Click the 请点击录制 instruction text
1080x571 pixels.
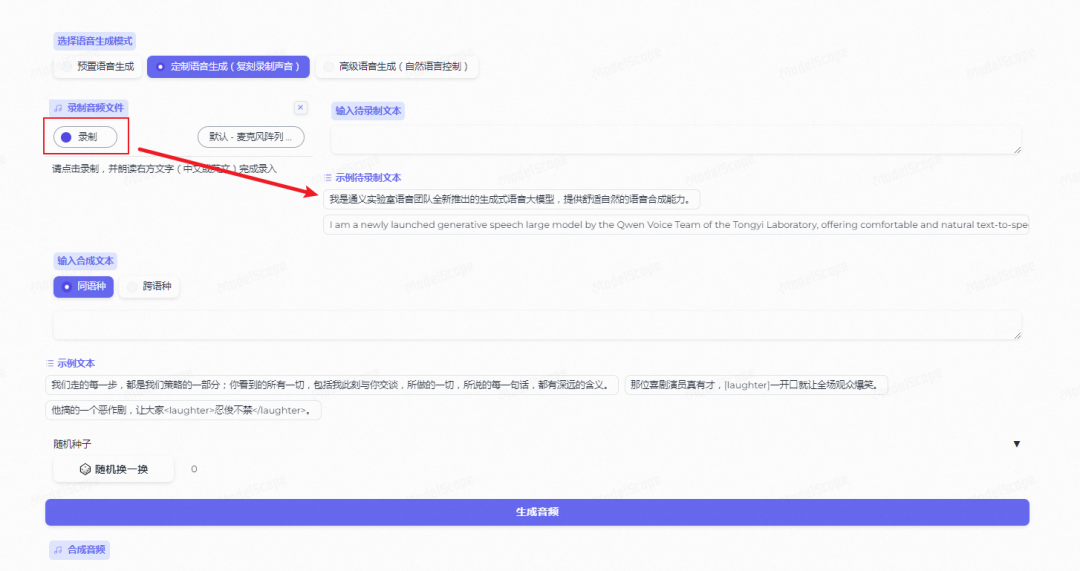point(164,169)
